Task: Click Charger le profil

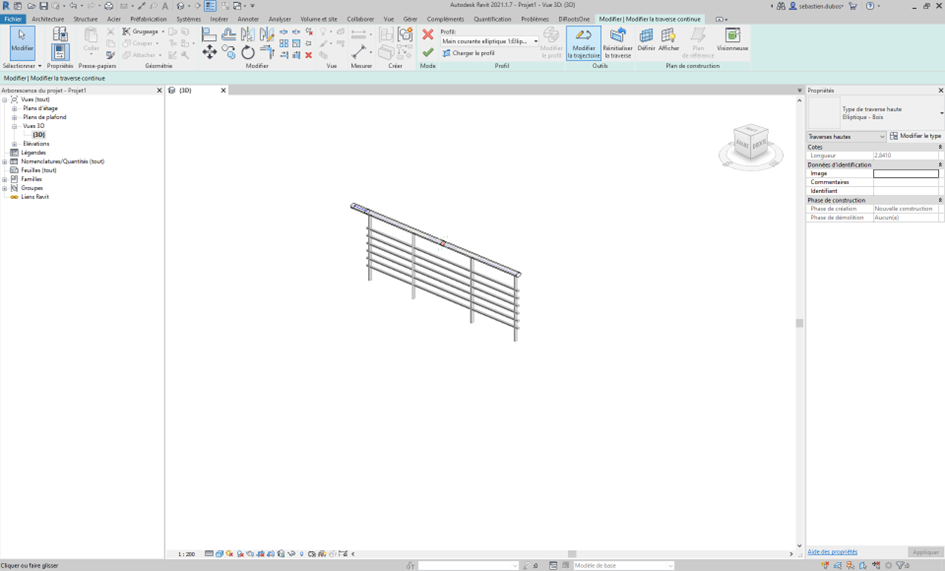Action: pos(468,53)
